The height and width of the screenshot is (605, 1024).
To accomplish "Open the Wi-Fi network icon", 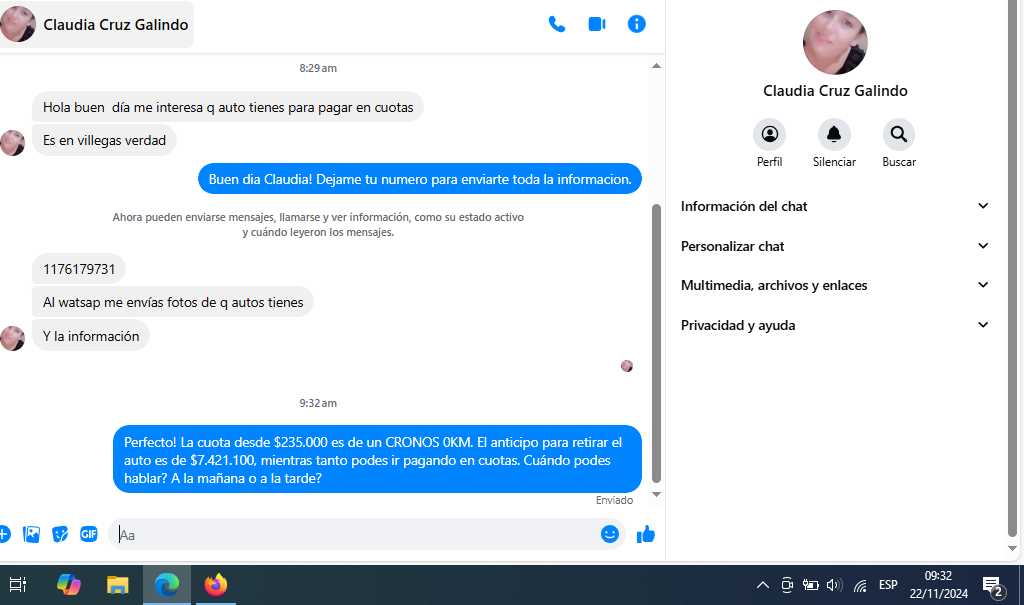I will (x=860, y=585).
